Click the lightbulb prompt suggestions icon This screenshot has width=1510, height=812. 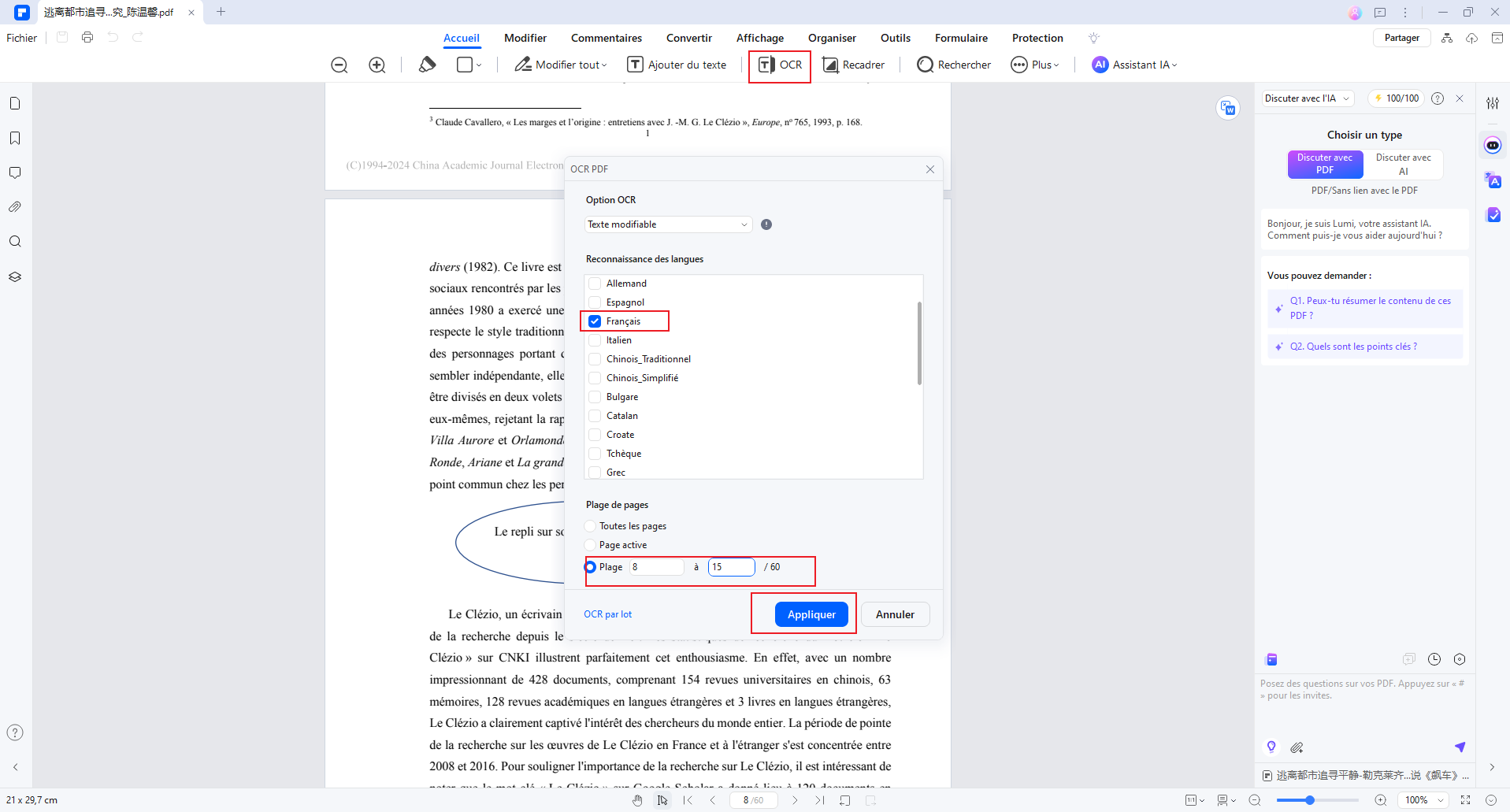click(1271, 747)
